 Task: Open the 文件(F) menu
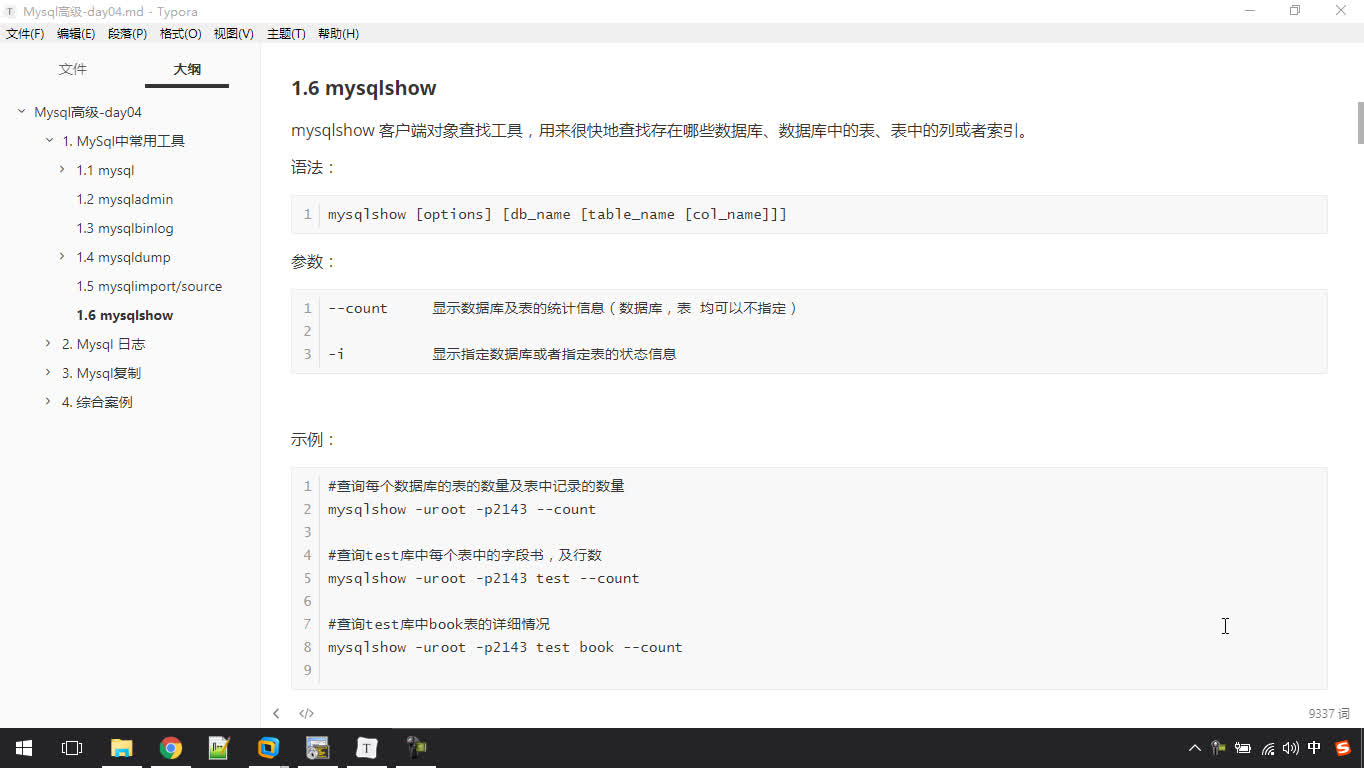pos(25,34)
